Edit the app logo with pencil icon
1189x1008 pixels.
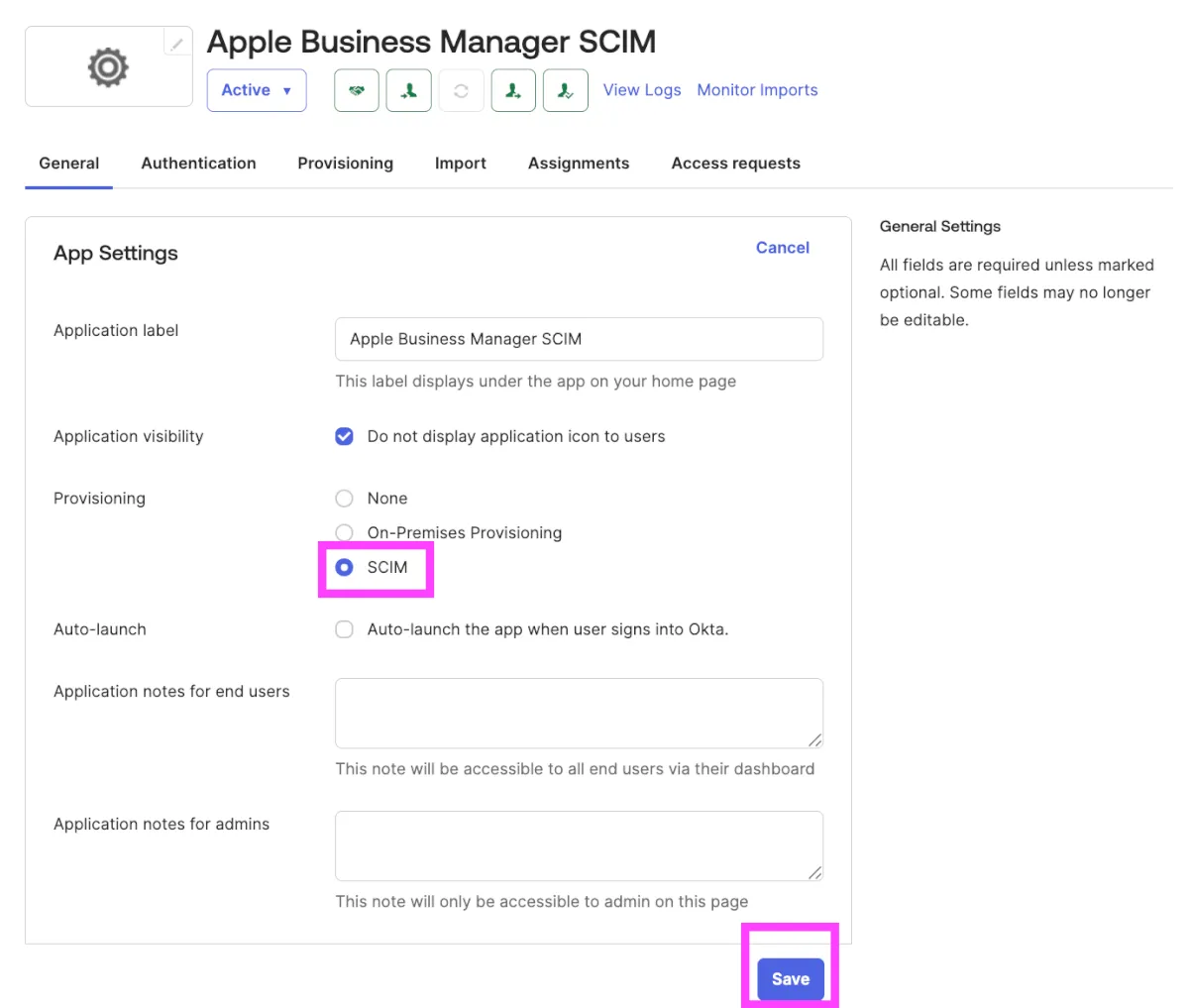[177, 43]
